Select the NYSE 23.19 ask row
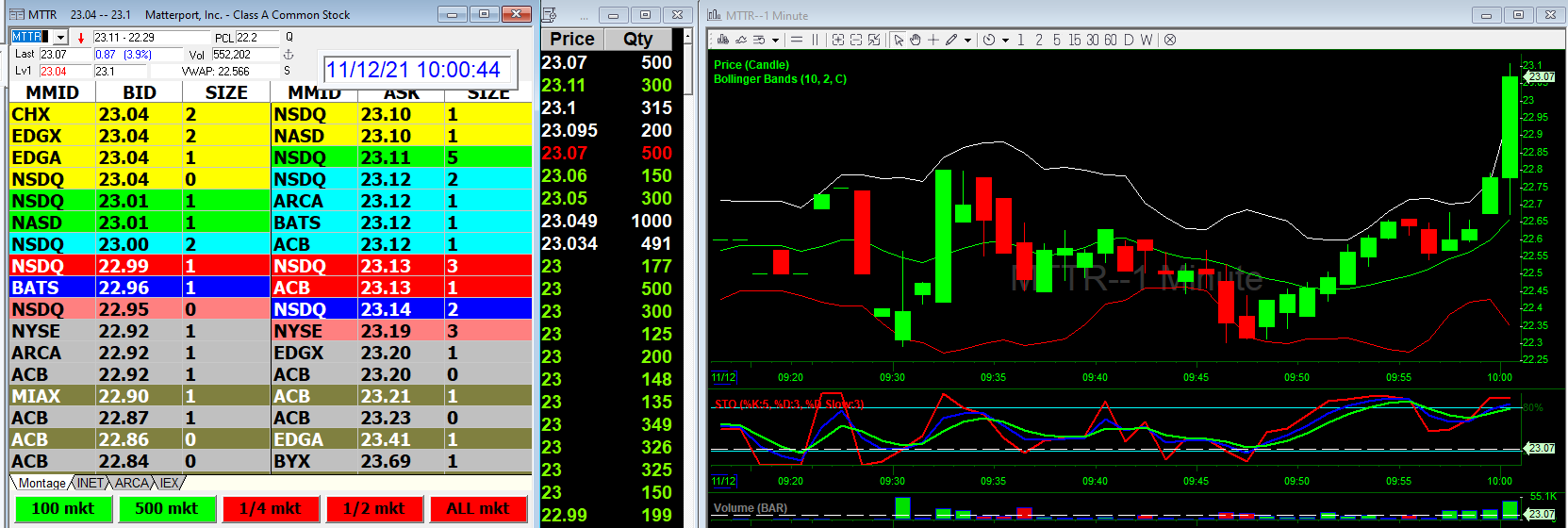The width and height of the screenshot is (1568, 528). pyautogui.click(x=402, y=331)
